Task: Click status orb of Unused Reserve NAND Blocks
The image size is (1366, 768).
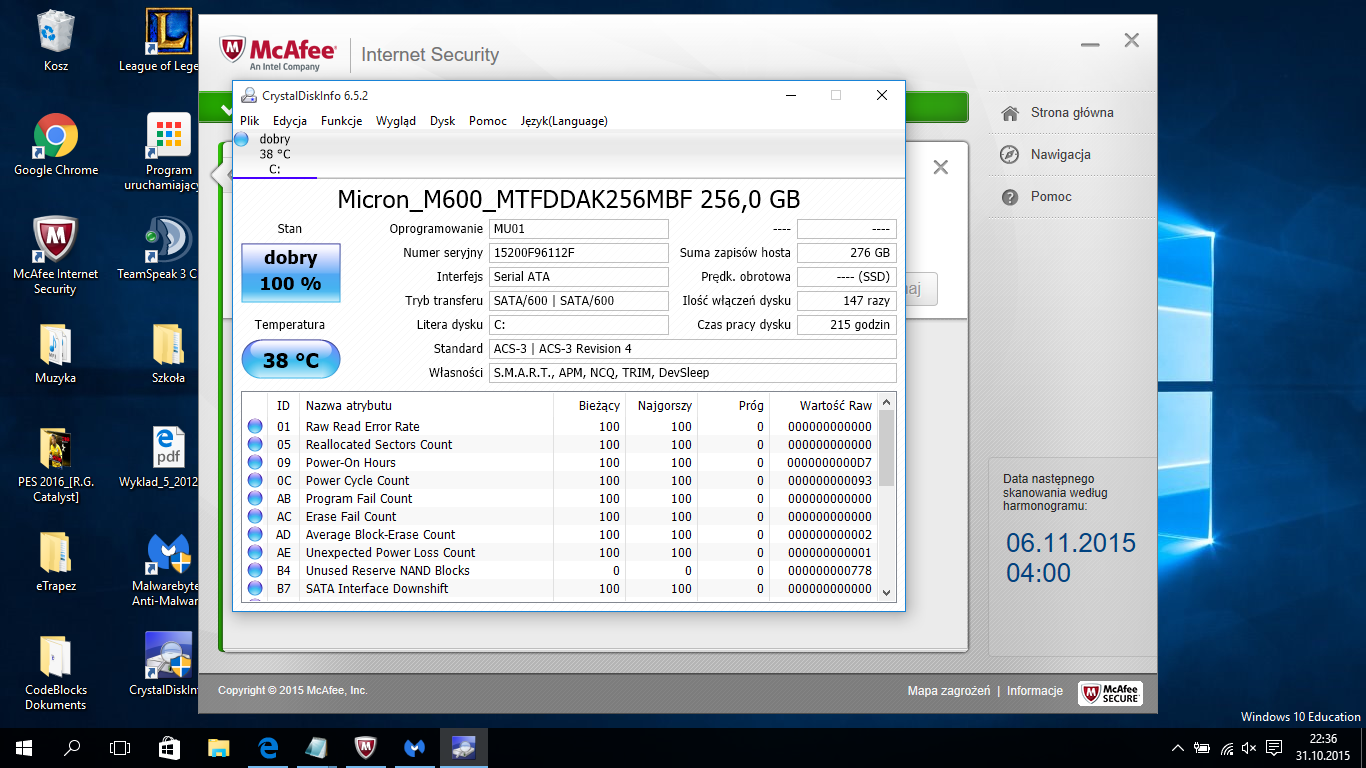Action: (255, 571)
